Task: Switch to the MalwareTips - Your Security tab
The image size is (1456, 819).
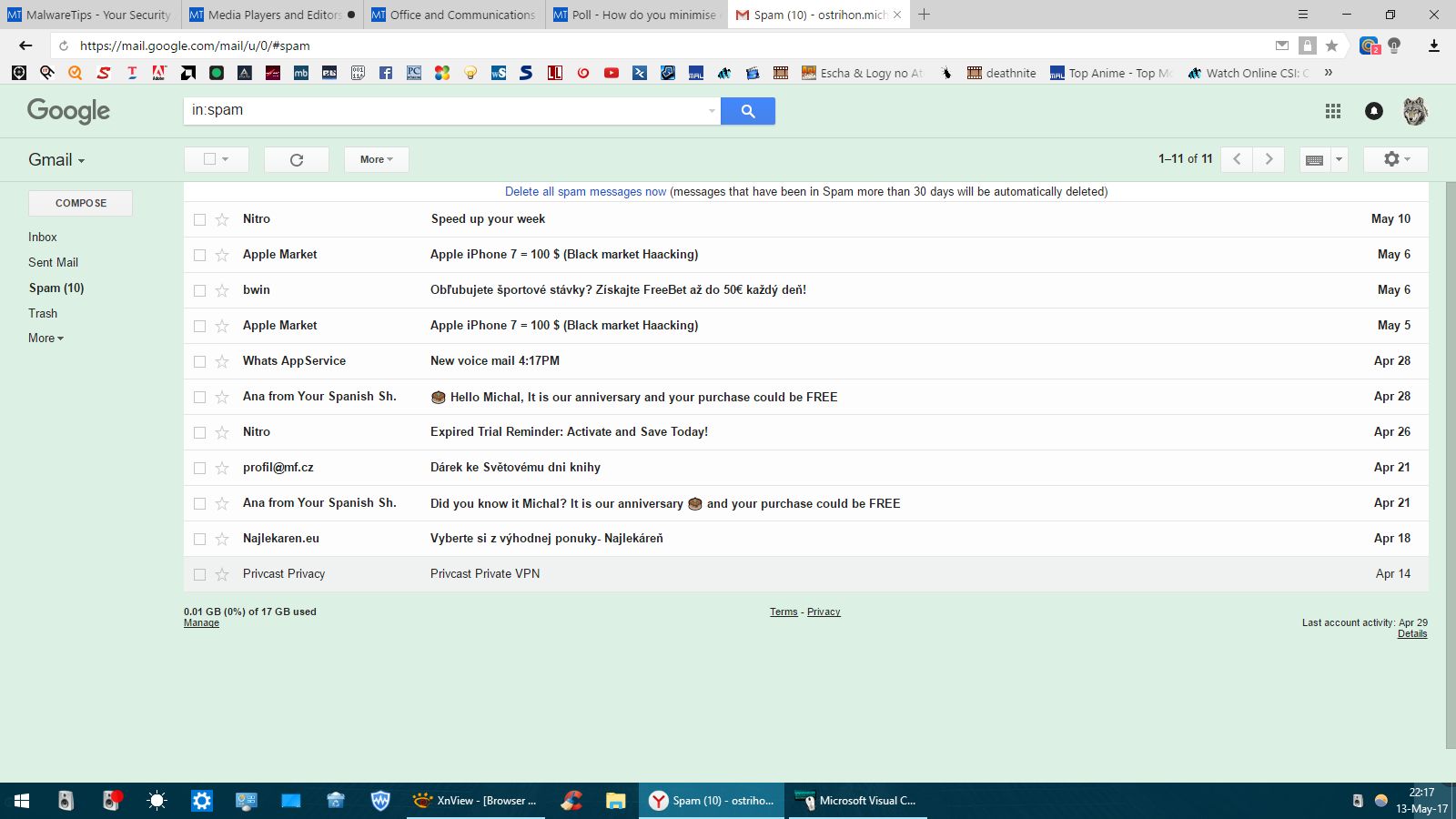Action: coord(91,15)
